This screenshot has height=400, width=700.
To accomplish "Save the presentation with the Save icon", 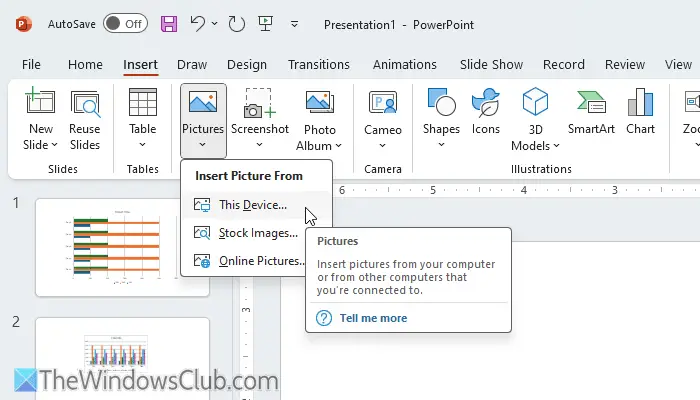I will [169, 24].
